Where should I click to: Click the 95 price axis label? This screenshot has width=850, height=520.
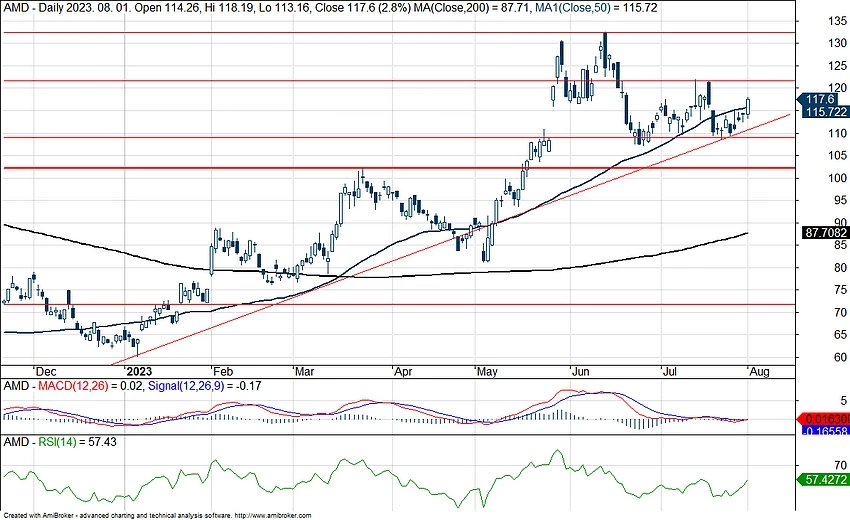841,201
